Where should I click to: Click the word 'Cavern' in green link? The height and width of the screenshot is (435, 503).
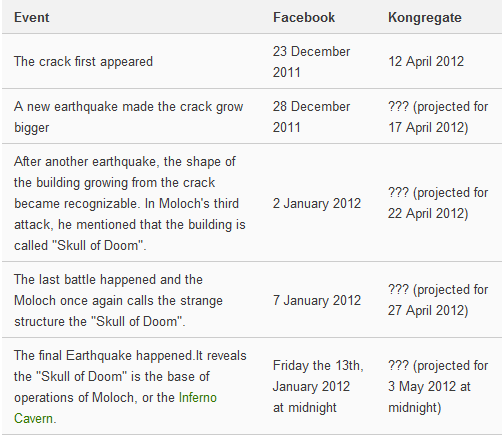33,419
